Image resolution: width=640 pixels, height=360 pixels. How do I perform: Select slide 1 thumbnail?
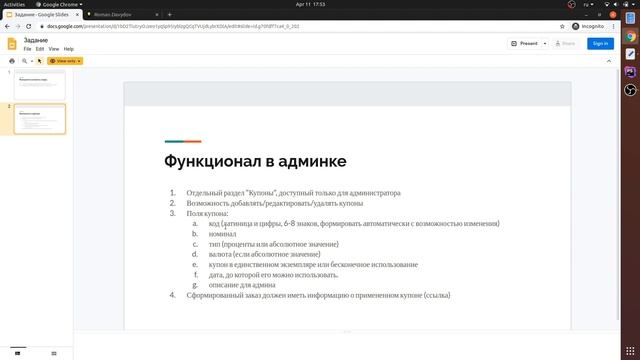click(x=40, y=84)
